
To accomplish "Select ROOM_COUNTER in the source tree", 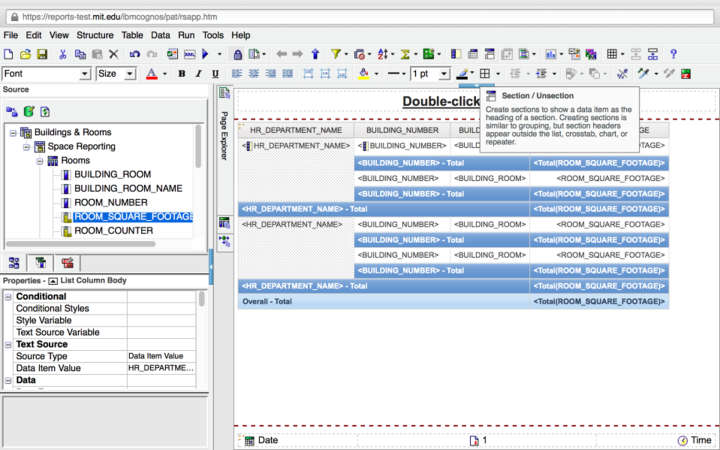I will coord(113,231).
